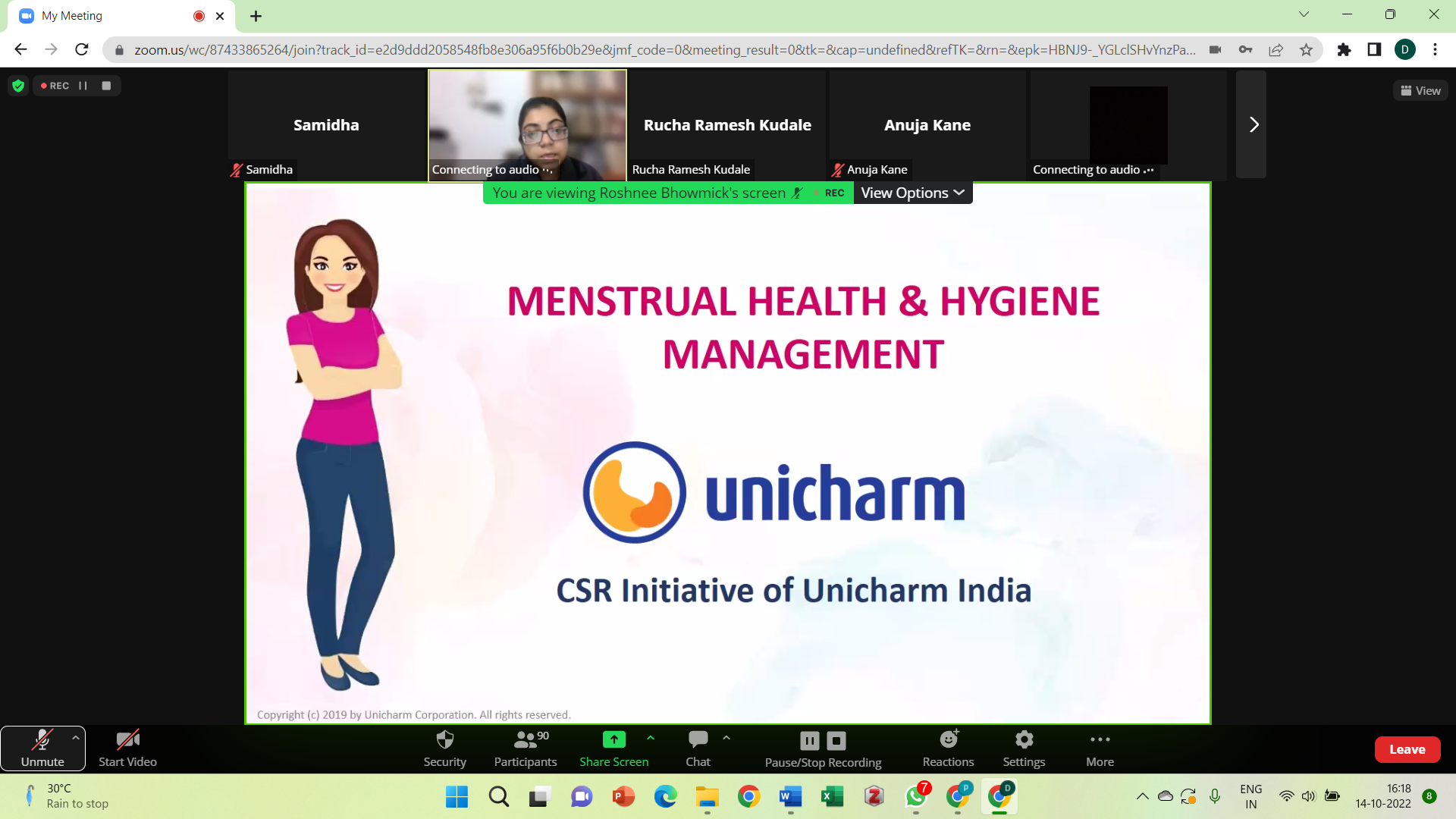Pause recording via top-left REC indicator
The height and width of the screenshot is (819, 1456).
83,86
